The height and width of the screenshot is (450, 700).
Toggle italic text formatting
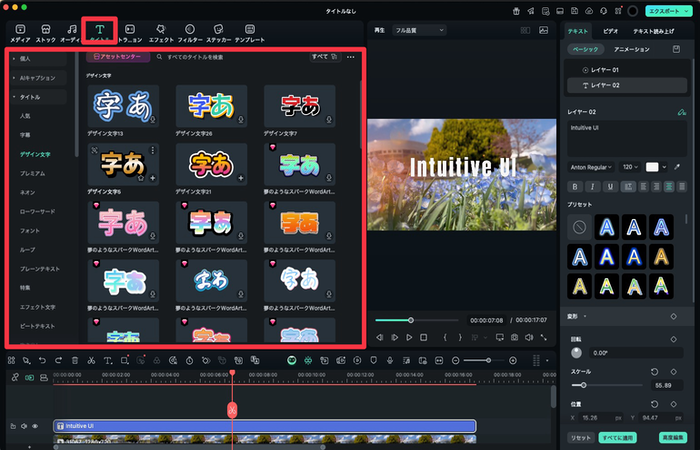(591, 186)
